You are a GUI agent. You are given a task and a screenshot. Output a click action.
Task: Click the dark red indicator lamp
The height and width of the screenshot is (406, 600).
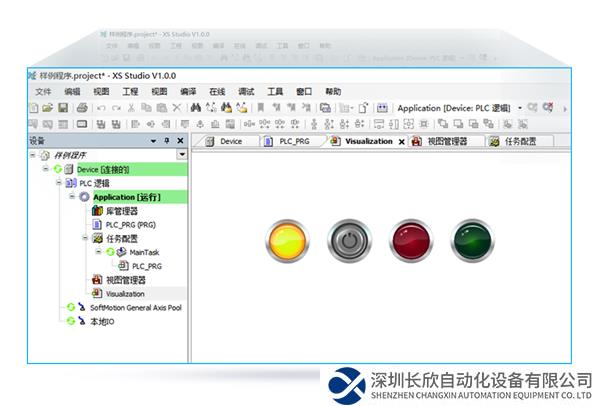click(x=411, y=241)
